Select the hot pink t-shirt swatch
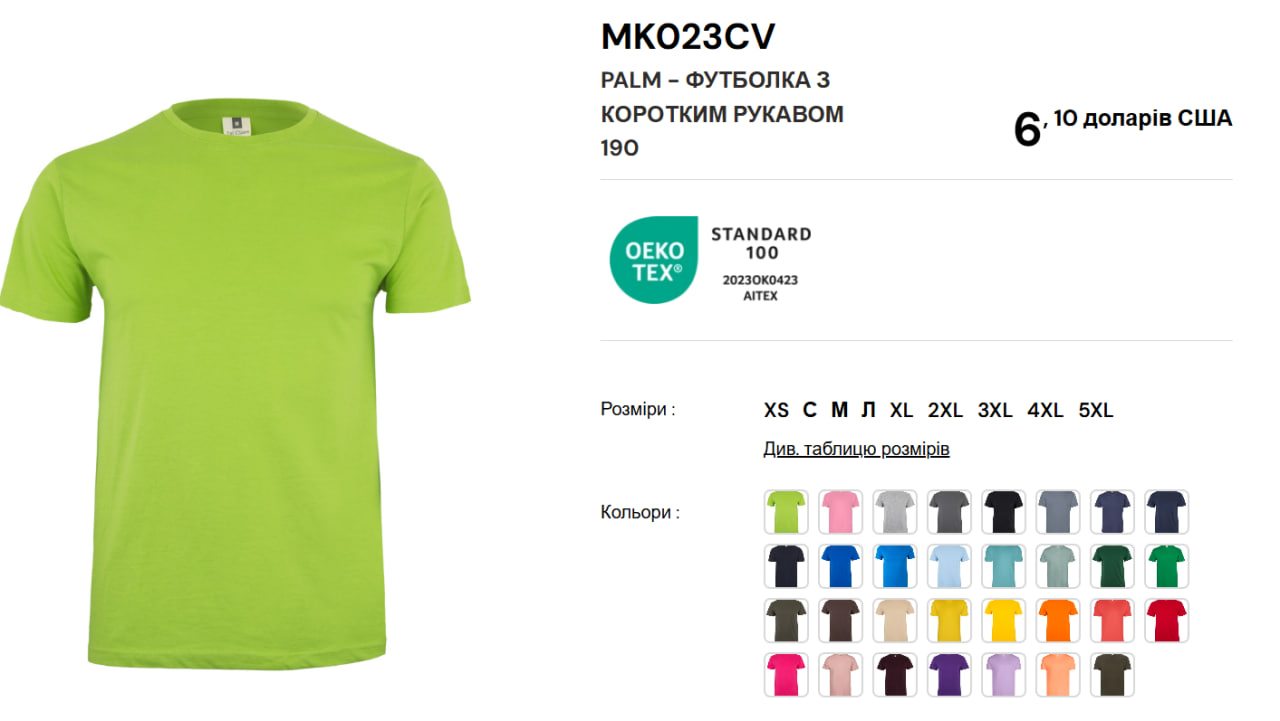 [786, 674]
